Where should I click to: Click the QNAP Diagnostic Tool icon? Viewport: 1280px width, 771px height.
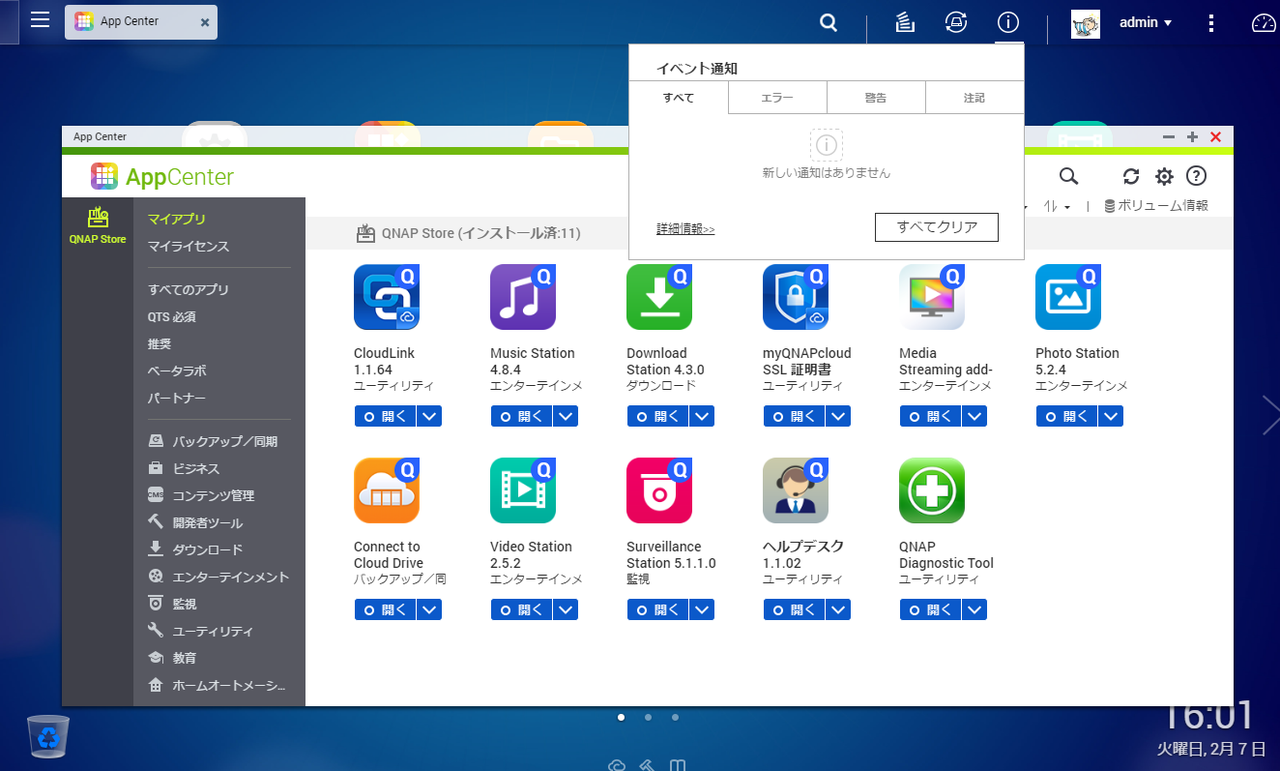pos(932,491)
